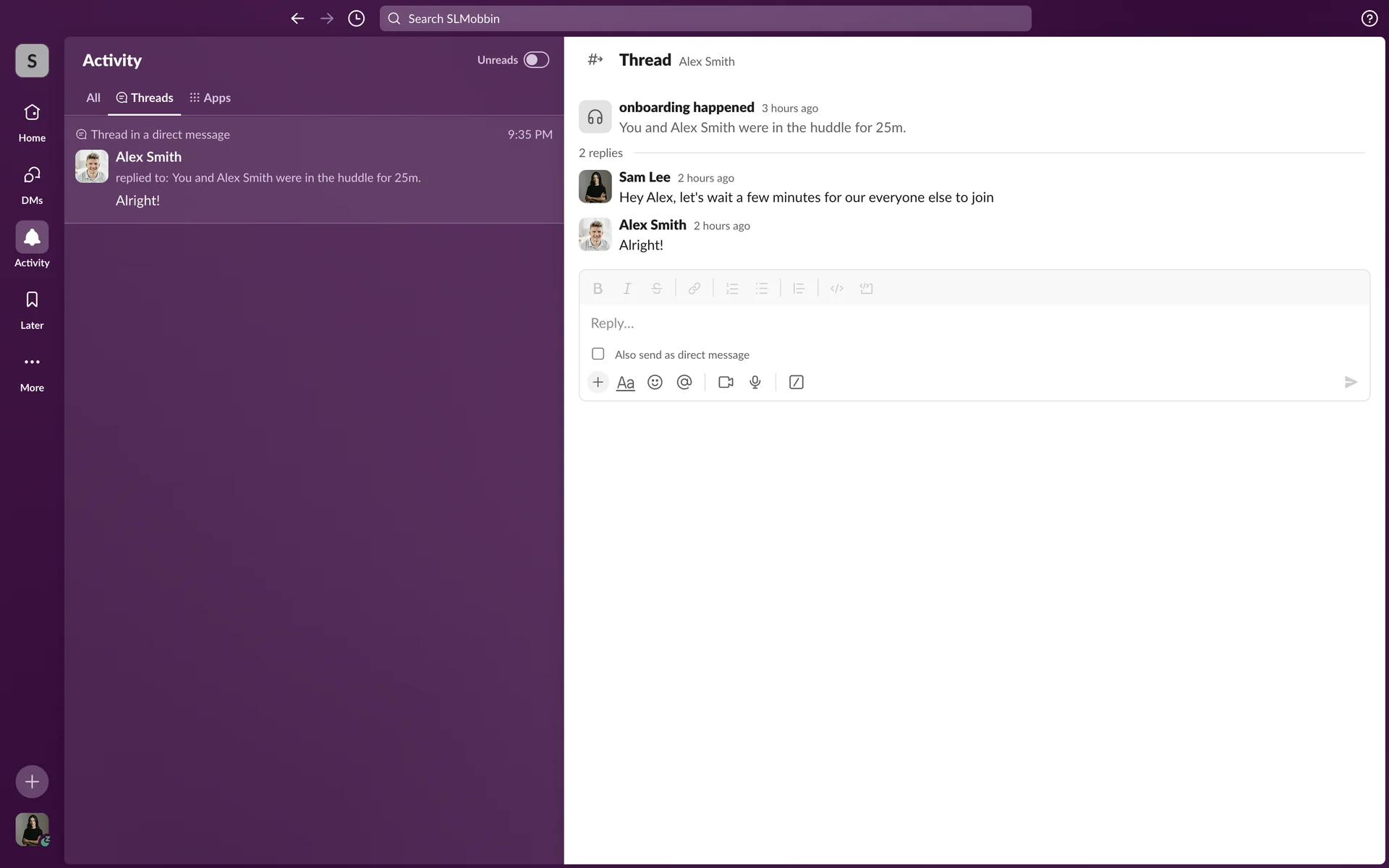Open the SLMobbin workspace switcher
This screenshot has height=868, width=1389.
[x=32, y=61]
